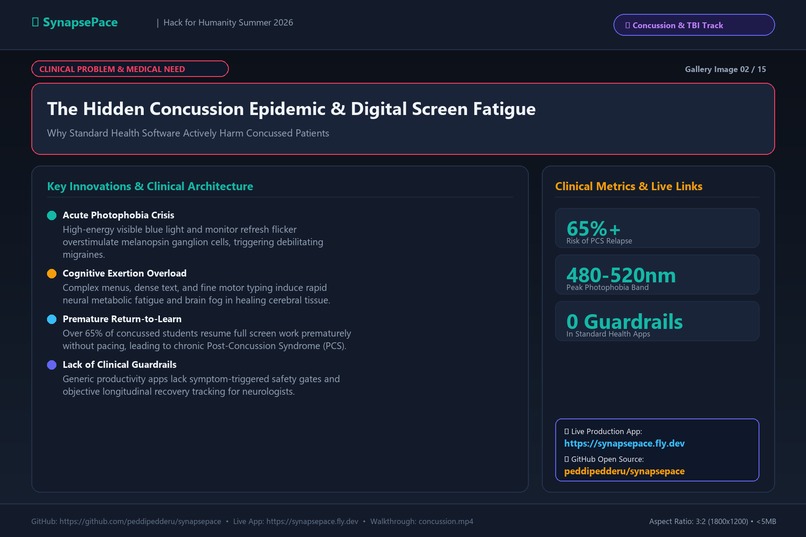Click the In Standard Health Apps label
Screen dimensions: 806x537
(608, 334)
